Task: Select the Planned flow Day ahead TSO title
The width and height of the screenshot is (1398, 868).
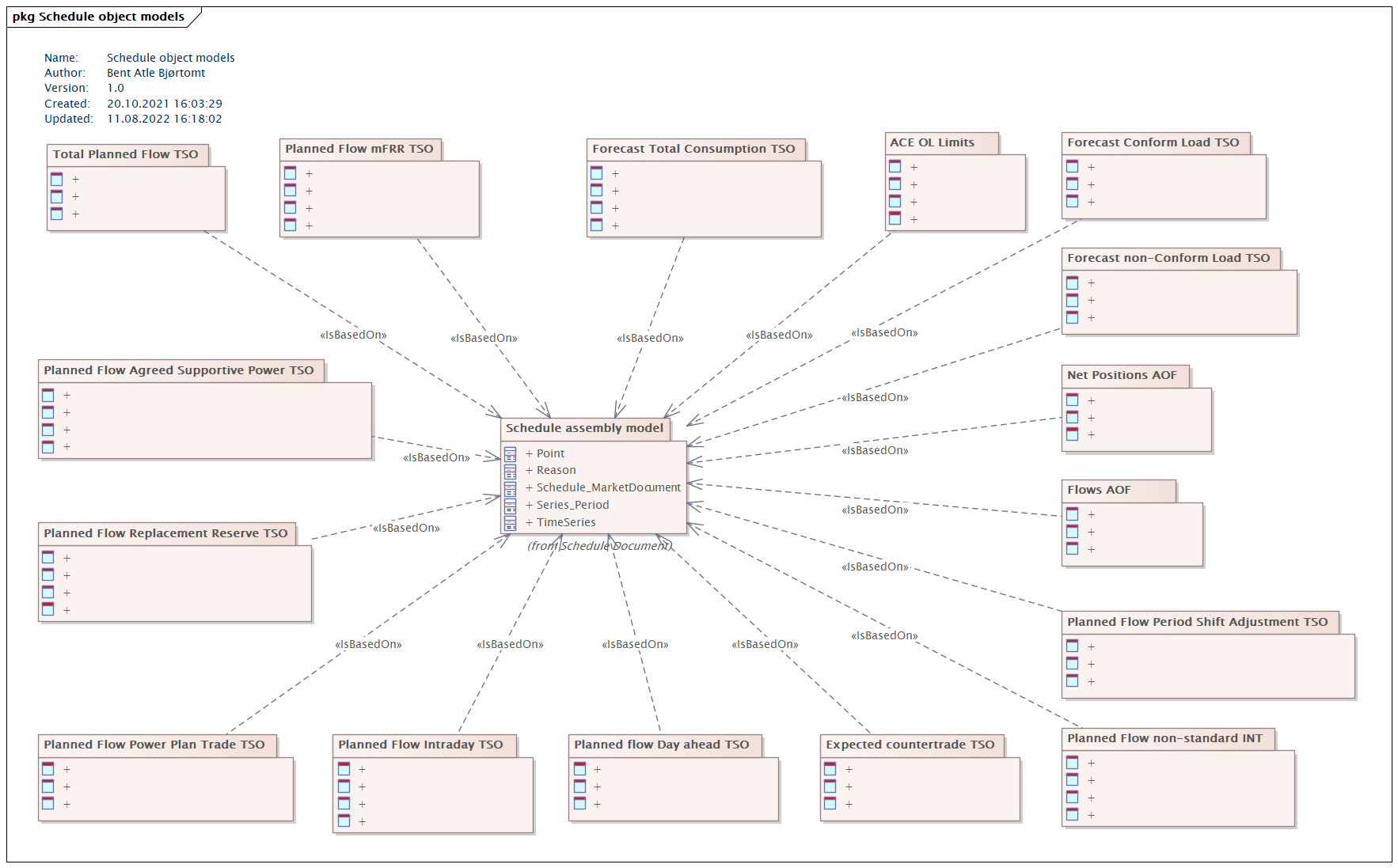Action: coord(662,745)
